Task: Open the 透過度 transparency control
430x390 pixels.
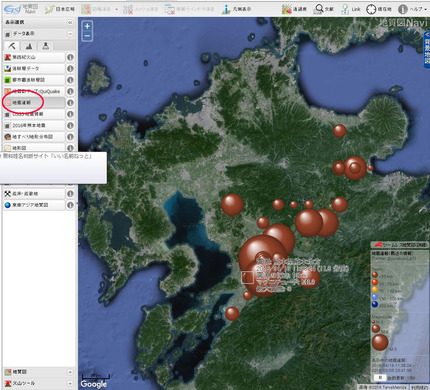Action: [294, 9]
